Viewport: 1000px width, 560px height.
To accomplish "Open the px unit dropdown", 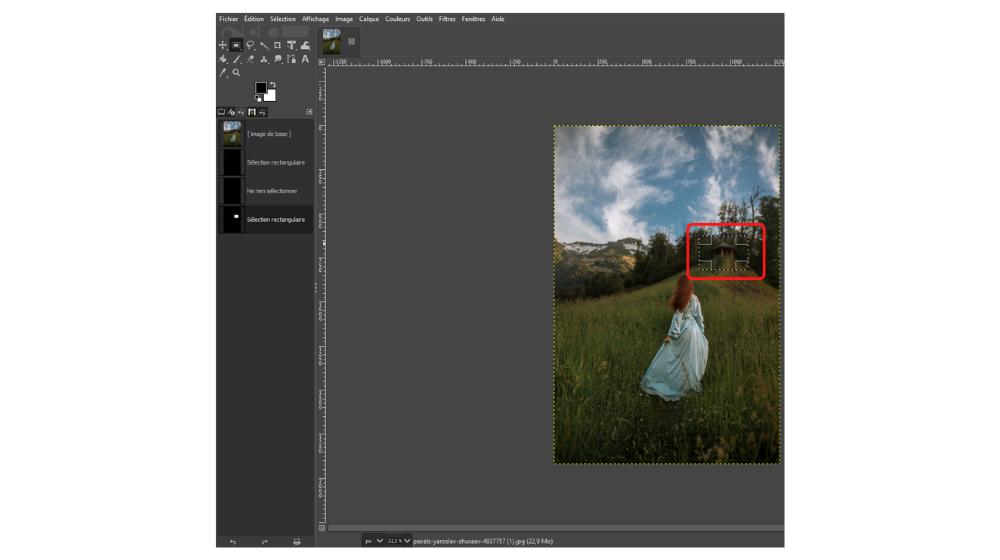I will coord(374,541).
